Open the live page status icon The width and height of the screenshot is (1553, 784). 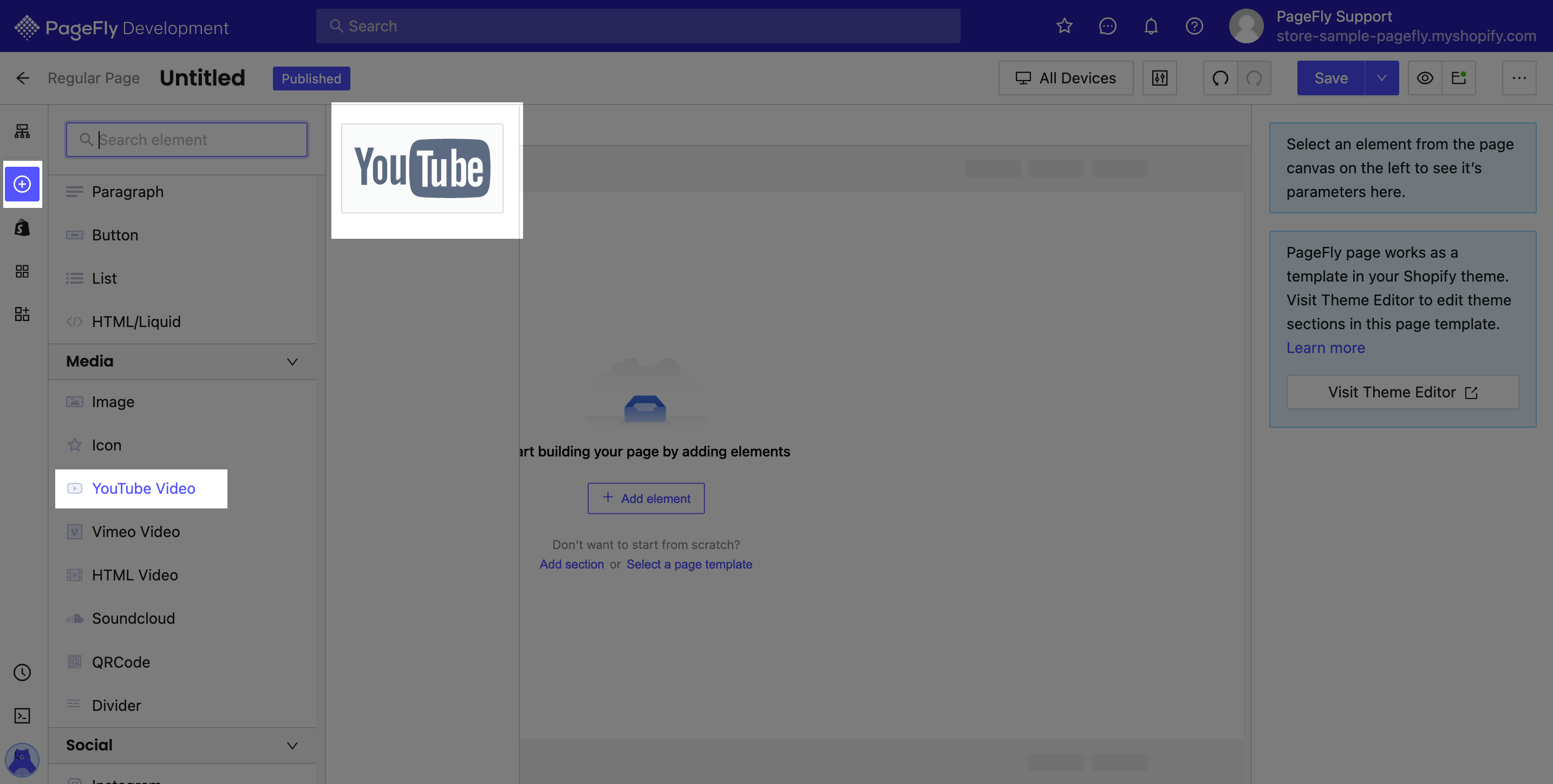pos(1458,78)
